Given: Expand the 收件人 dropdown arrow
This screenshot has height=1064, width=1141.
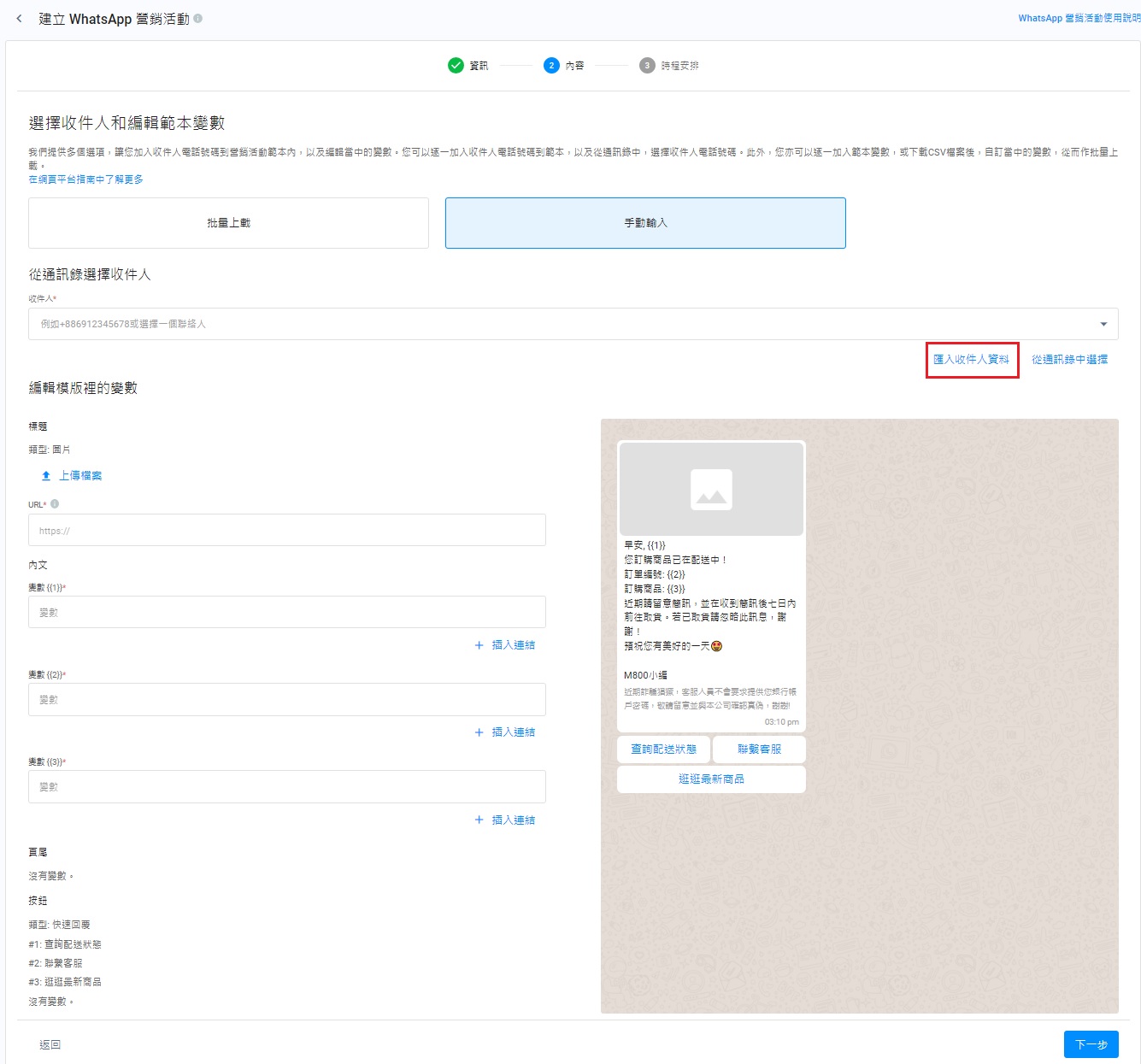Looking at the screenshot, I should click(x=1103, y=324).
